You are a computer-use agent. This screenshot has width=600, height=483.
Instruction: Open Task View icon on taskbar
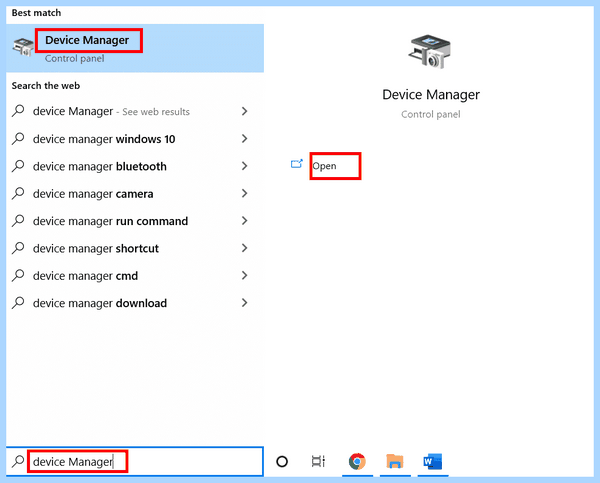(318, 462)
